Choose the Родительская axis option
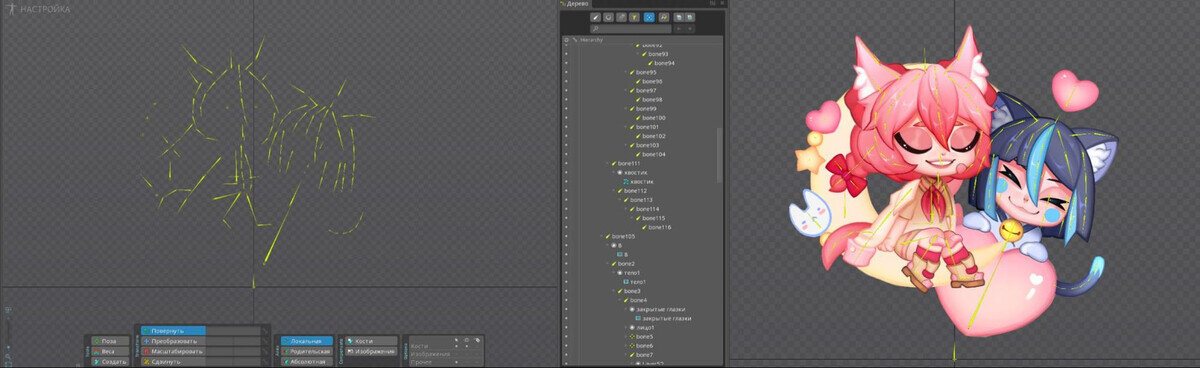 tap(306, 351)
